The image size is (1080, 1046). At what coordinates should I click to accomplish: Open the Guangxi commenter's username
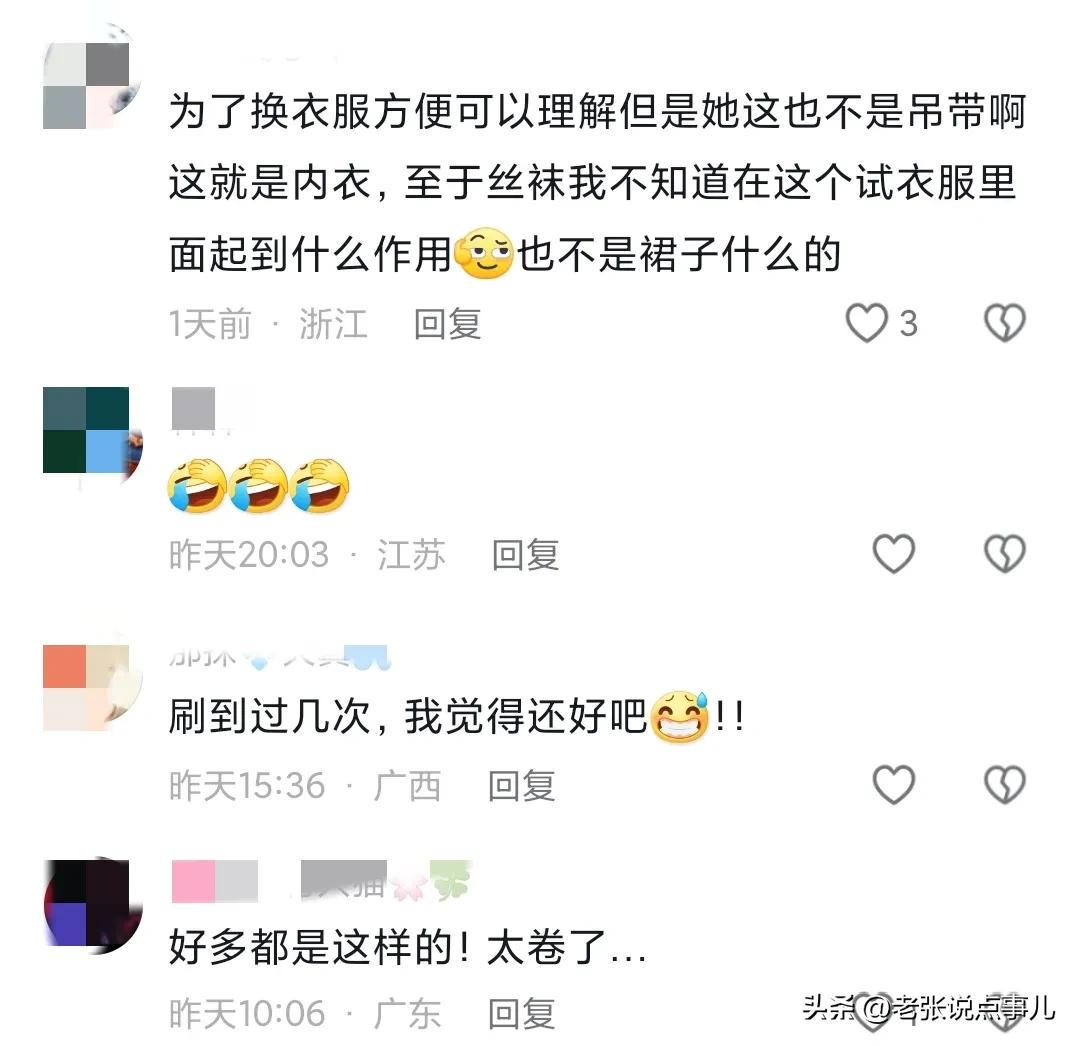[280, 658]
